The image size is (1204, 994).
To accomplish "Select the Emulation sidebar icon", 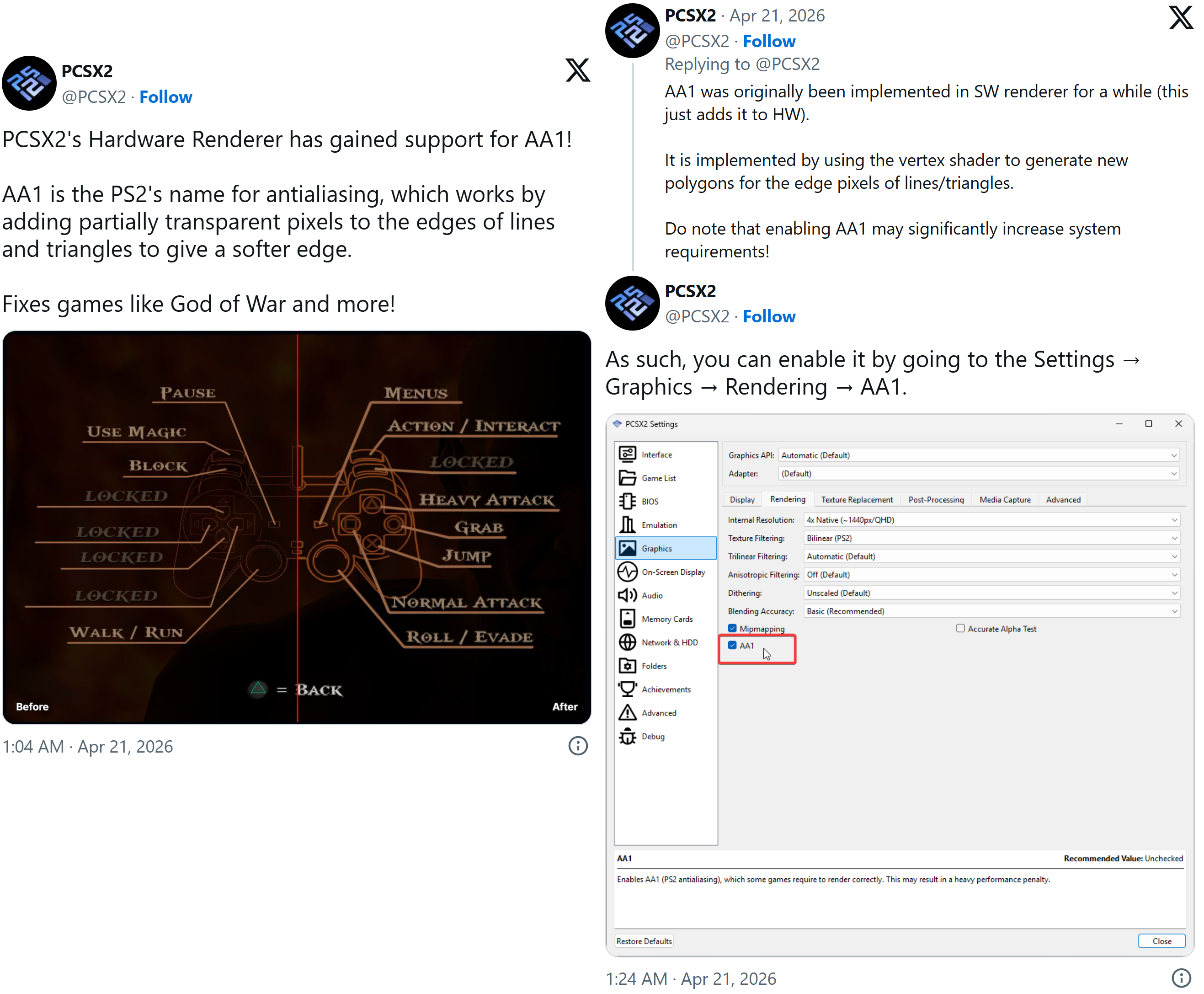I will tap(627, 524).
